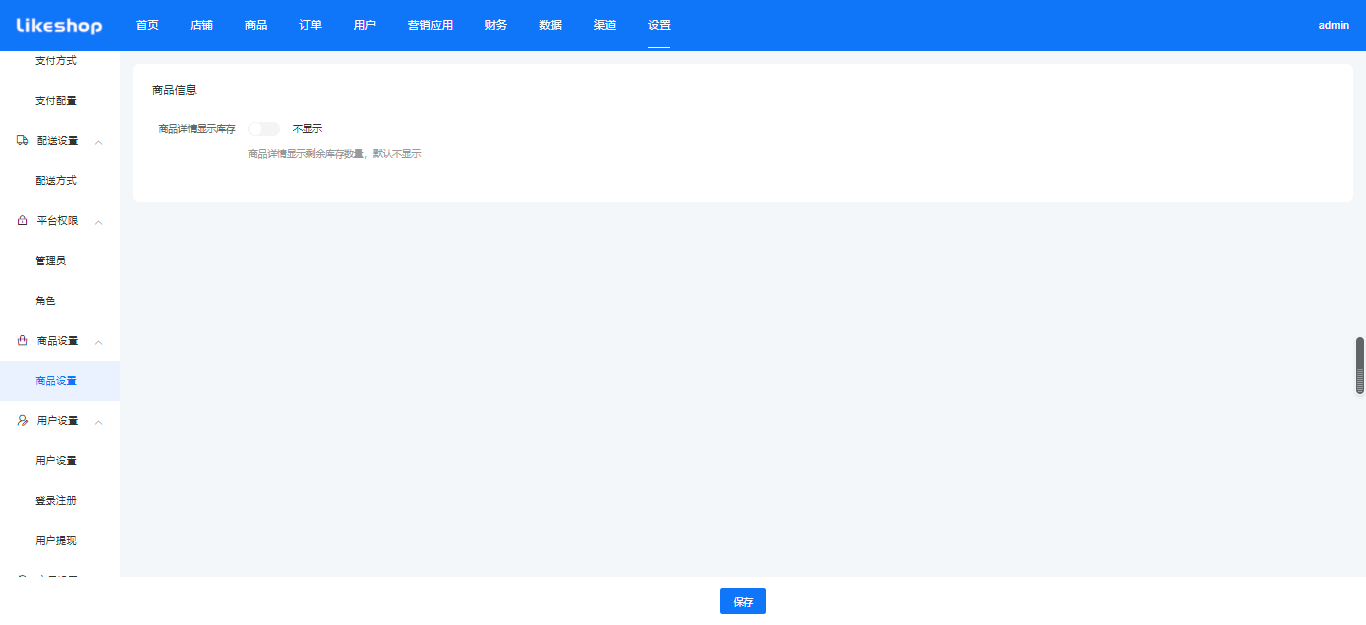Click the truck icon beside 配送设置

coord(22,141)
